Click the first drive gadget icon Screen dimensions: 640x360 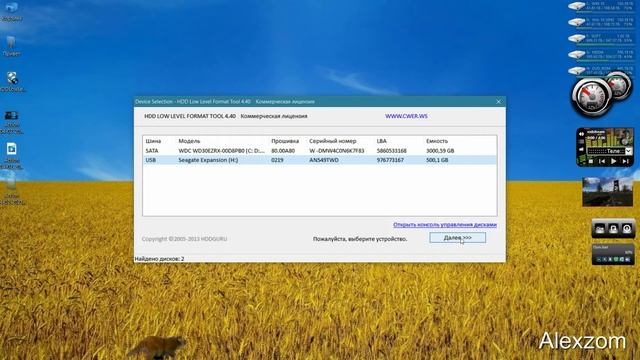click(x=577, y=6)
